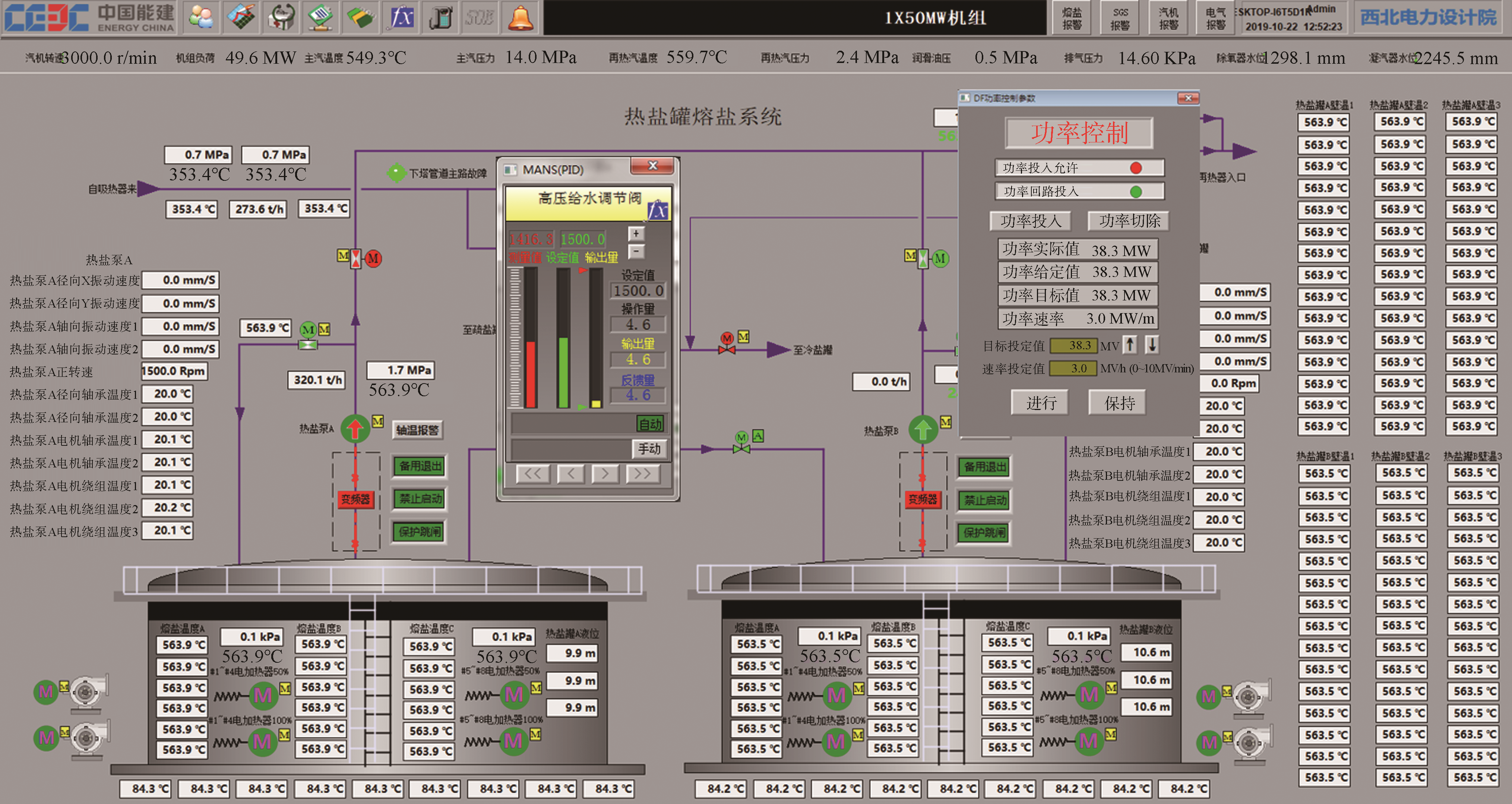Open the 电气报警 alarm page

pos(1215,18)
